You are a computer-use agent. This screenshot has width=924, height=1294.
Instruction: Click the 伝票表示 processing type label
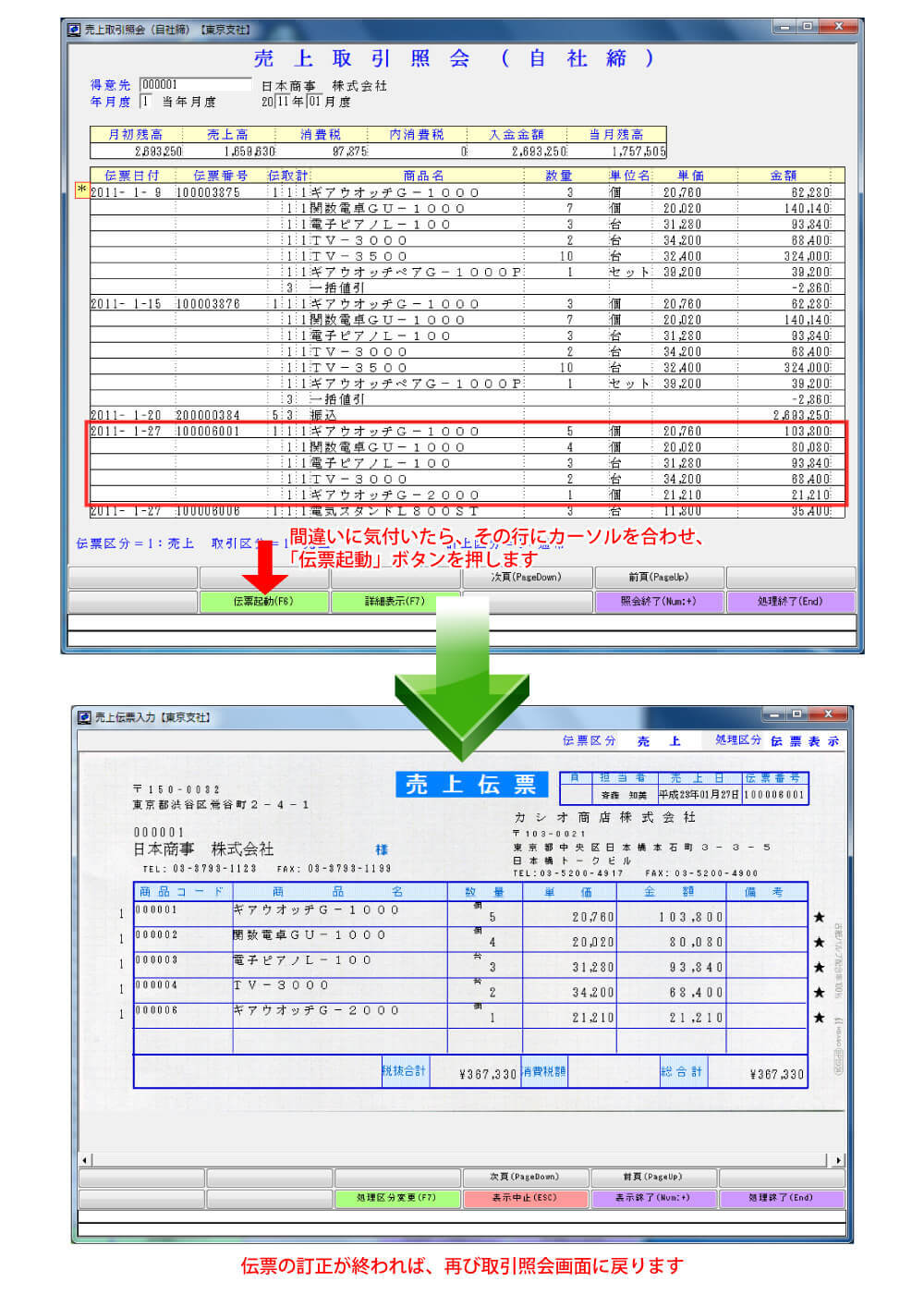click(805, 741)
